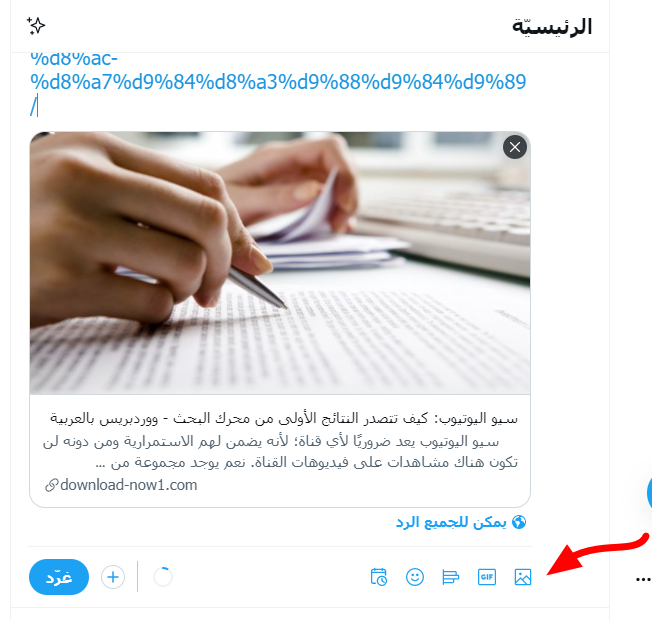Open يمكن للجميع الرد reply options
Screen dimensions: 652x620
coord(461,522)
